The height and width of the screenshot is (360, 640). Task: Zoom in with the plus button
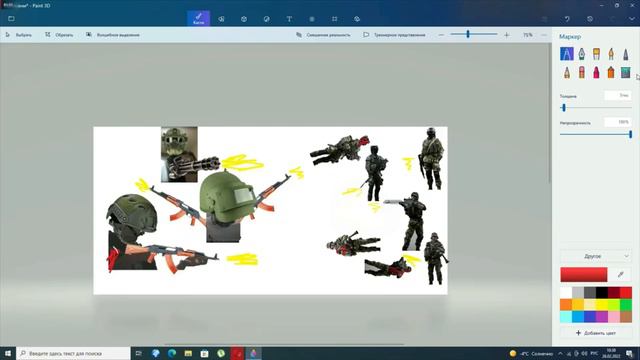[x=507, y=35]
